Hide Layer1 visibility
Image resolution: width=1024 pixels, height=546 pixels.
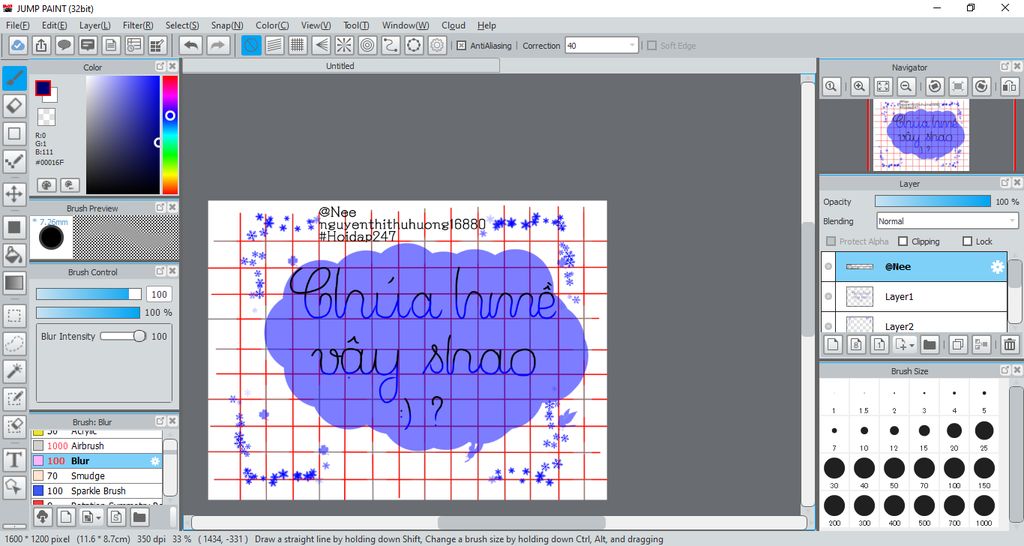[828, 297]
